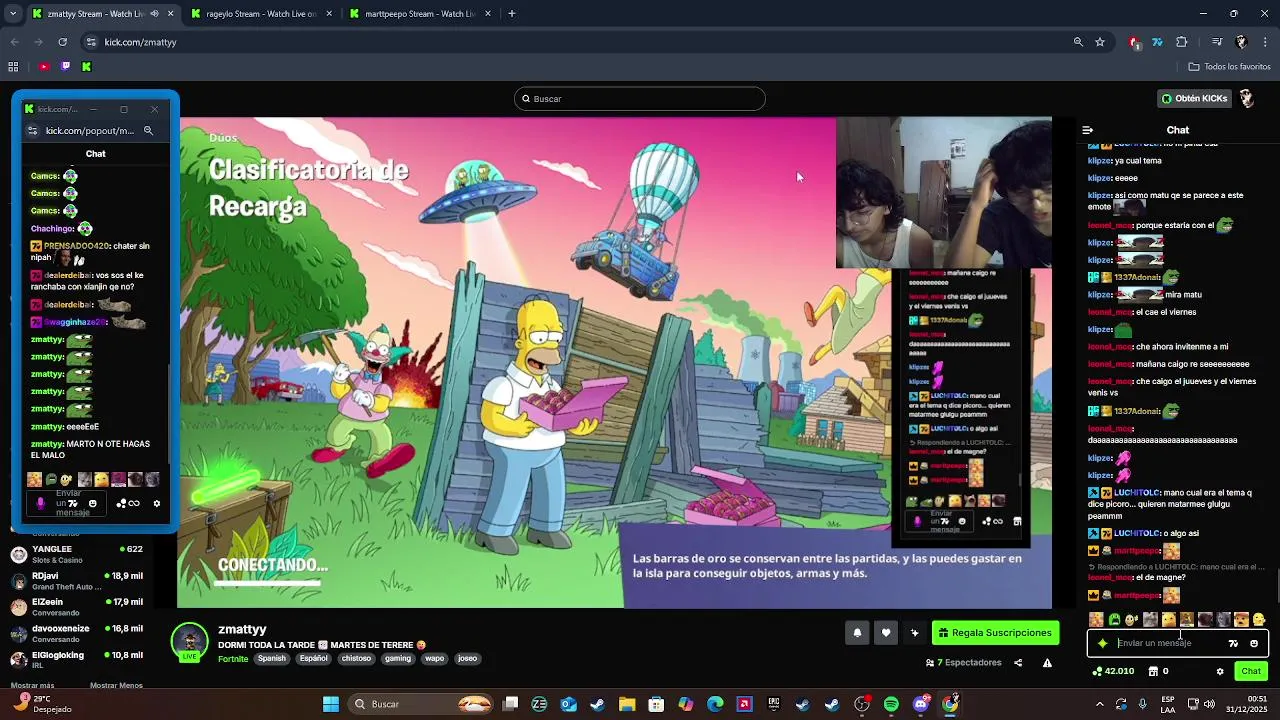Click the heart follow icon
The image size is (1280, 720).
coord(885,632)
